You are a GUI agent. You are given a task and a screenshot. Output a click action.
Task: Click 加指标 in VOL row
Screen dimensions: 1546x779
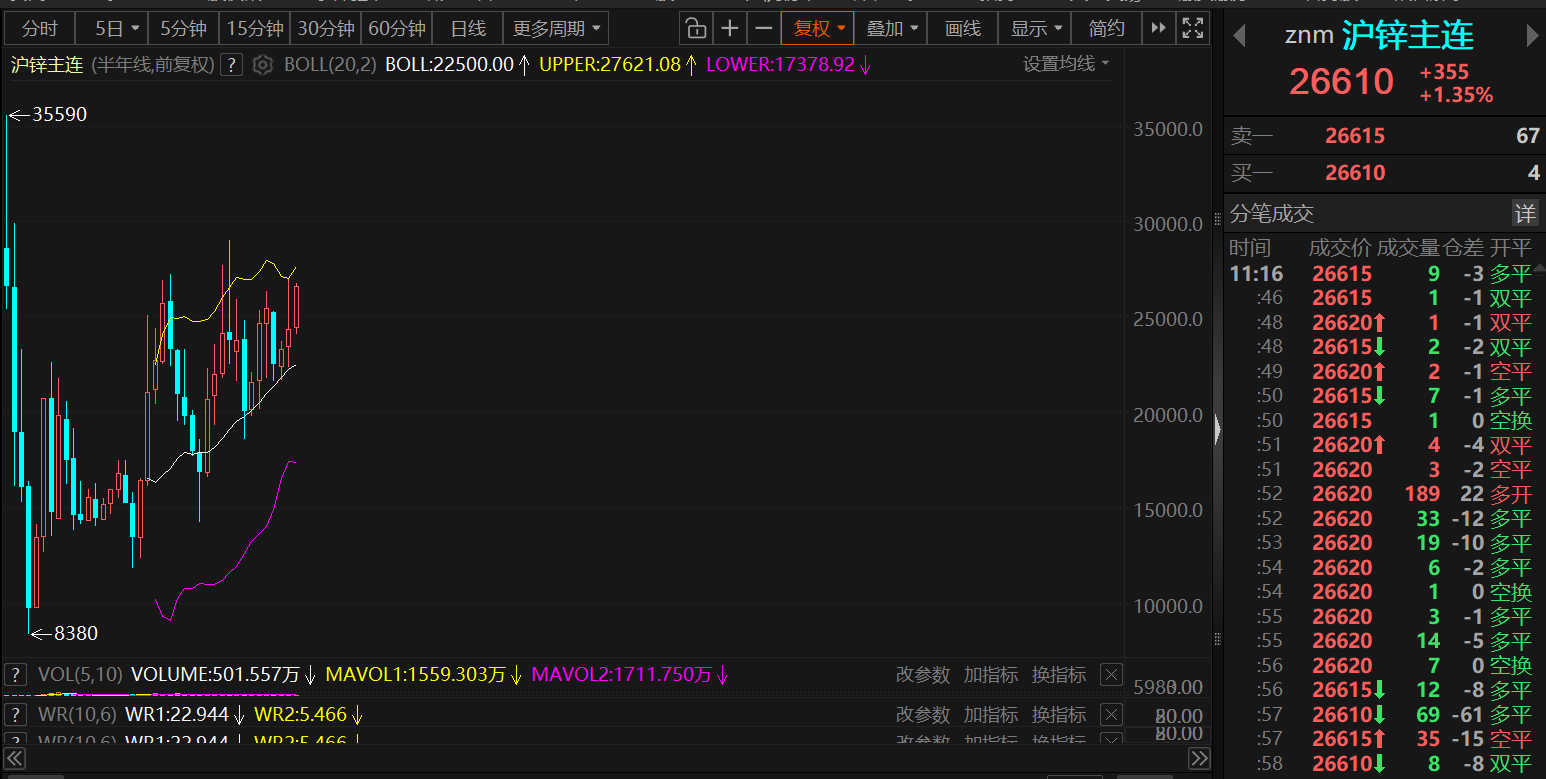click(x=991, y=675)
